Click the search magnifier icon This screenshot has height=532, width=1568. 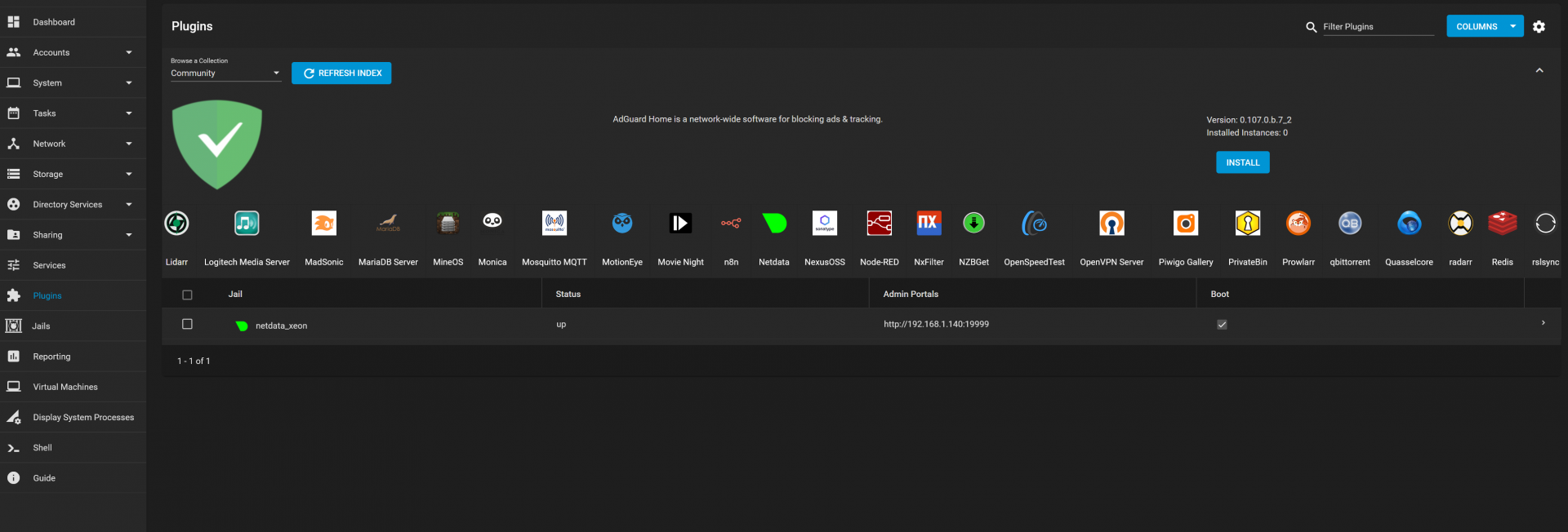coord(1311,27)
